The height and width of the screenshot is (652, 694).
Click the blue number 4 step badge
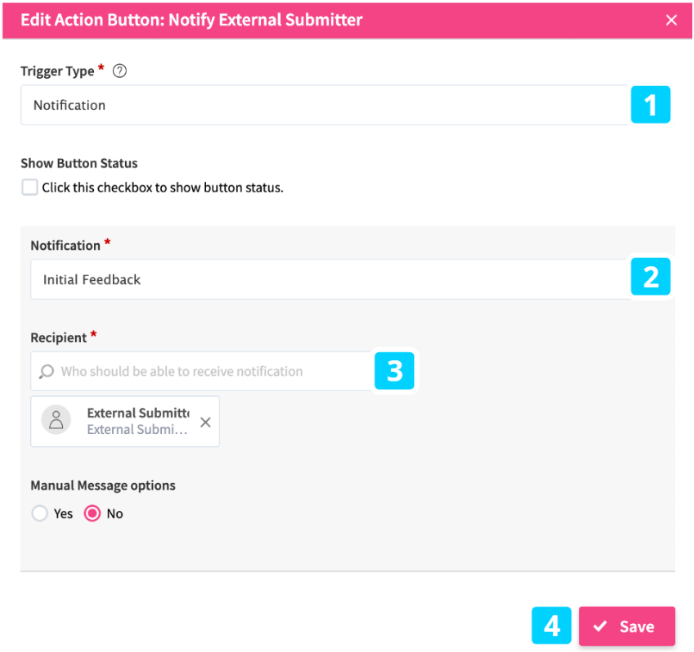point(552,626)
